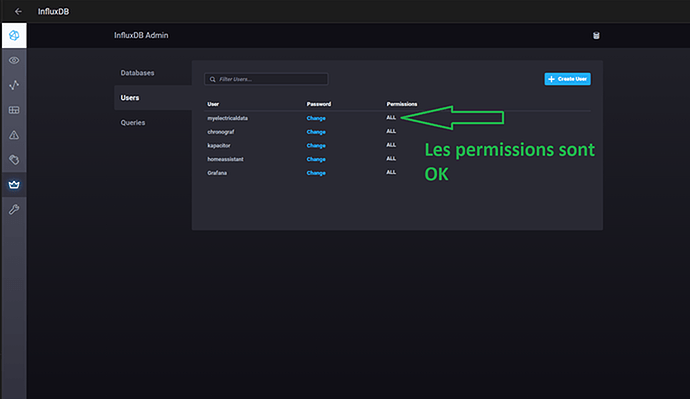Switch to the Queries tab
The height and width of the screenshot is (399, 690).
point(133,123)
